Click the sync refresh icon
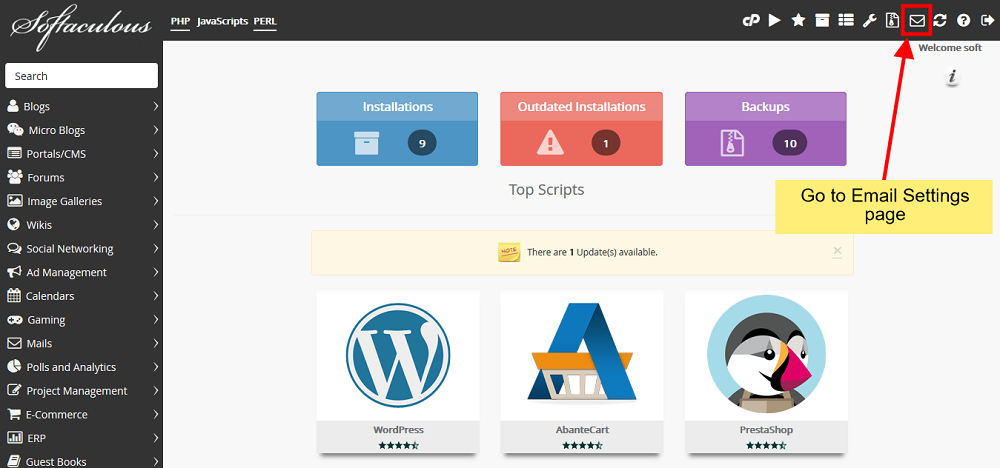Image resolution: width=1000 pixels, height=468 pixels. (940, 20)
